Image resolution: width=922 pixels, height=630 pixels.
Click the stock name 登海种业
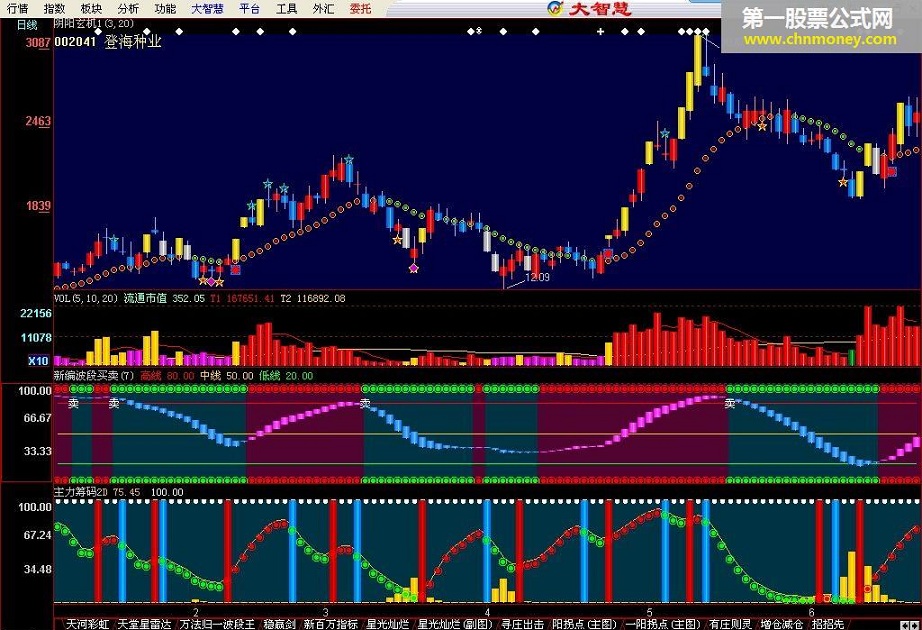coord(133,42)
